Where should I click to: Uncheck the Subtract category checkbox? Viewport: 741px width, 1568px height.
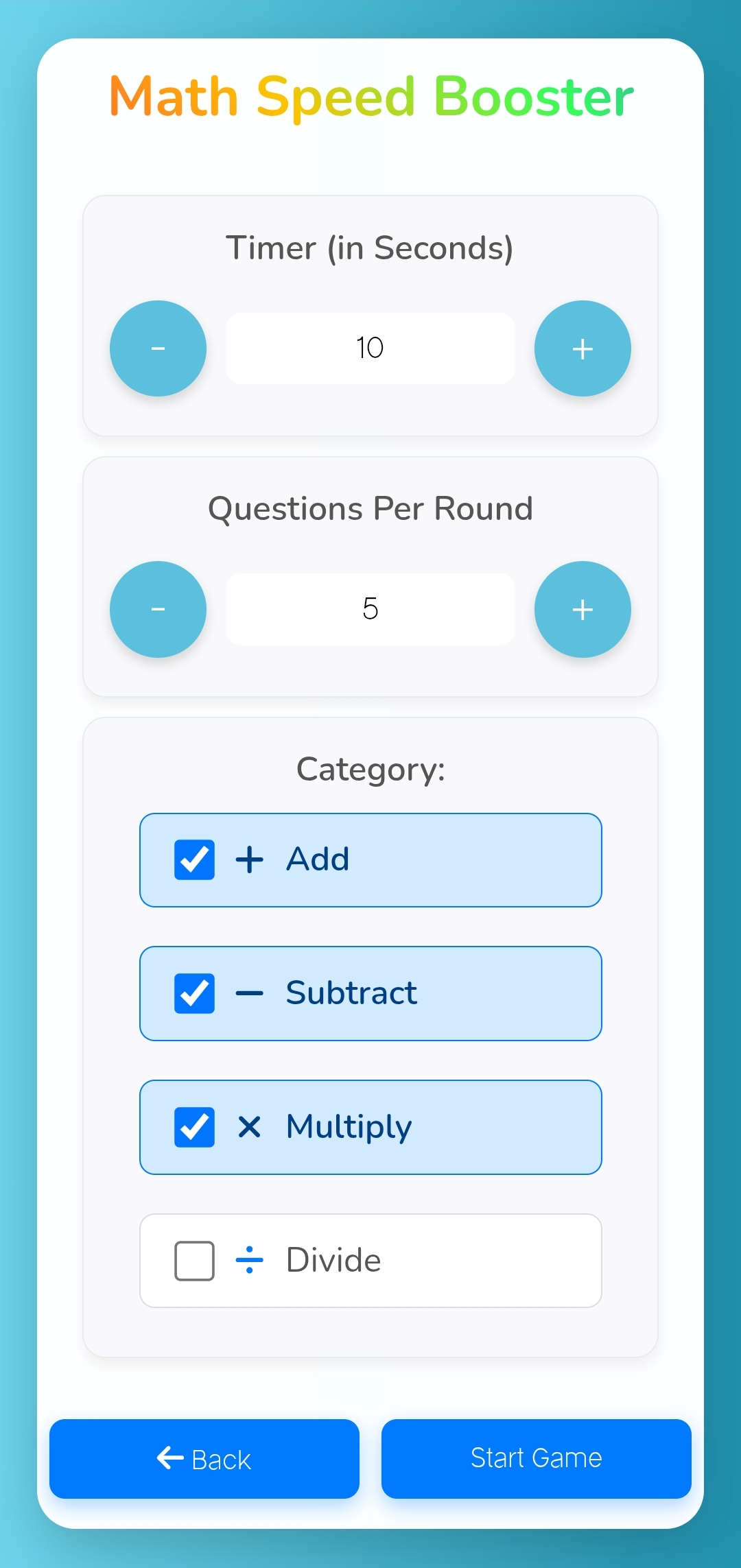click(194, 993)
